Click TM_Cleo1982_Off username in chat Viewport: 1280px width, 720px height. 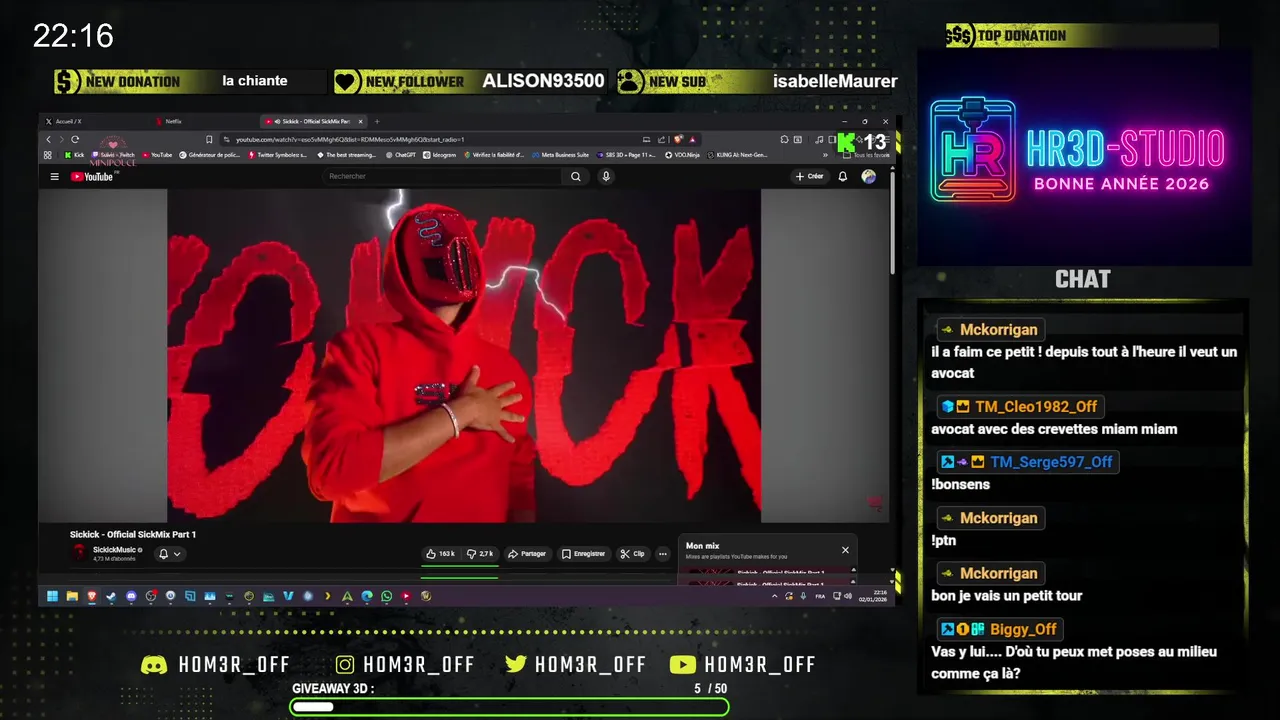tap(1036, 406)
